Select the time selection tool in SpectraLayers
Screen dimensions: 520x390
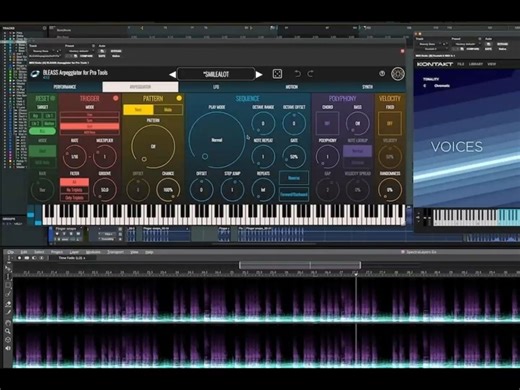pos(8,277)
